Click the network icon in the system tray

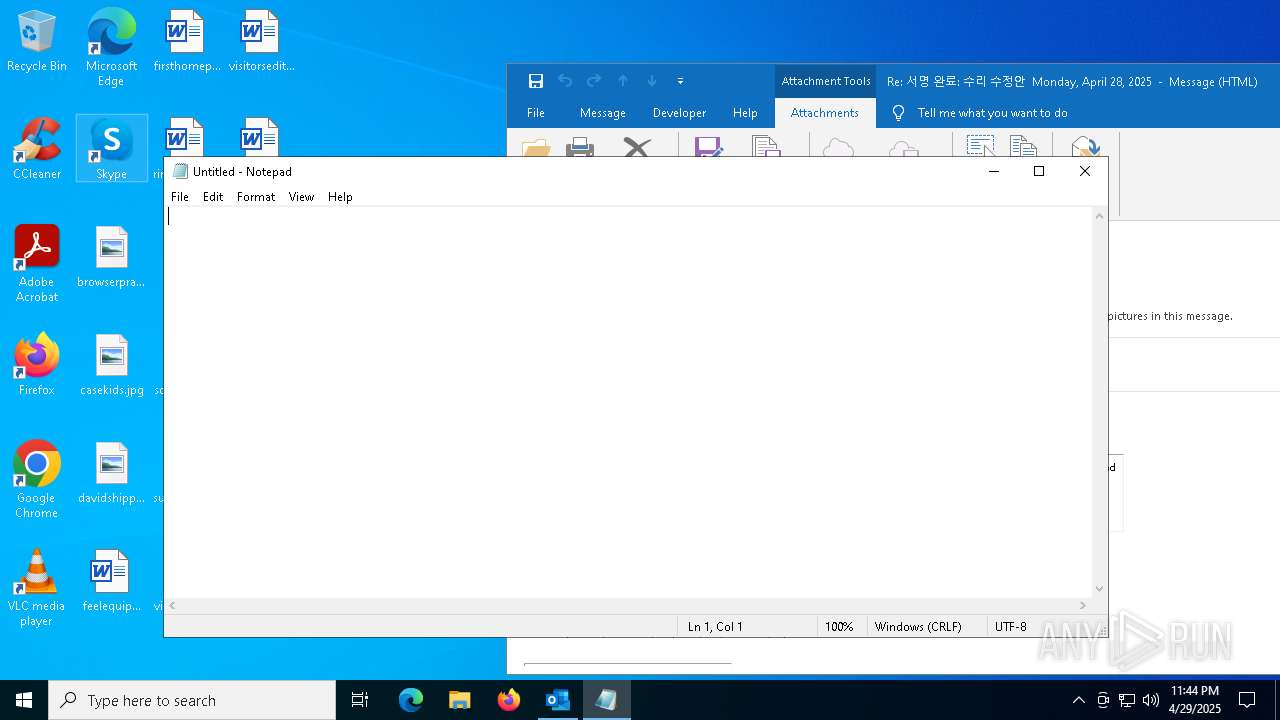click(1127, 700)
